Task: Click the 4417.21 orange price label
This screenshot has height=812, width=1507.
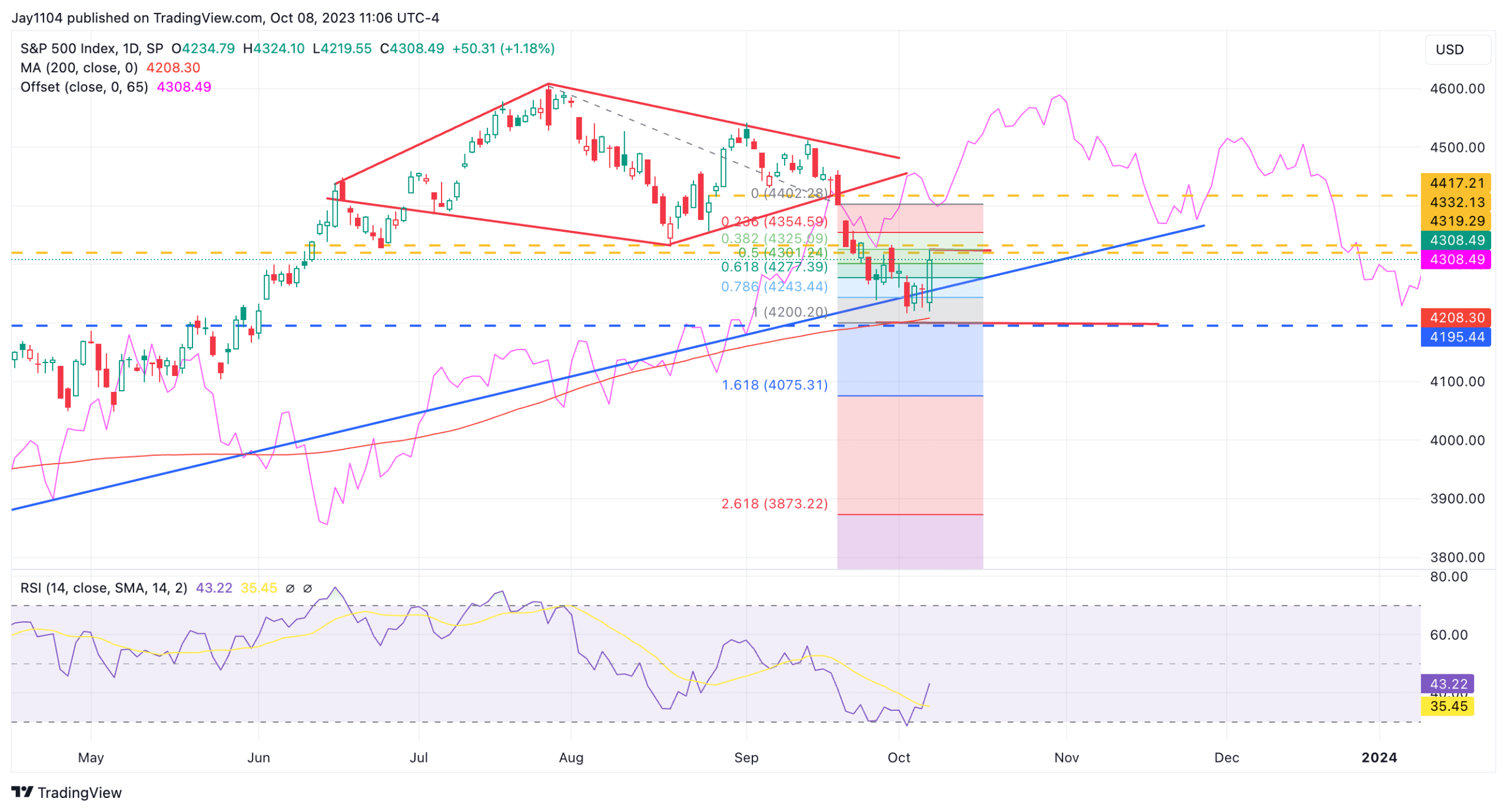Action: click(x=1456, y=183)
